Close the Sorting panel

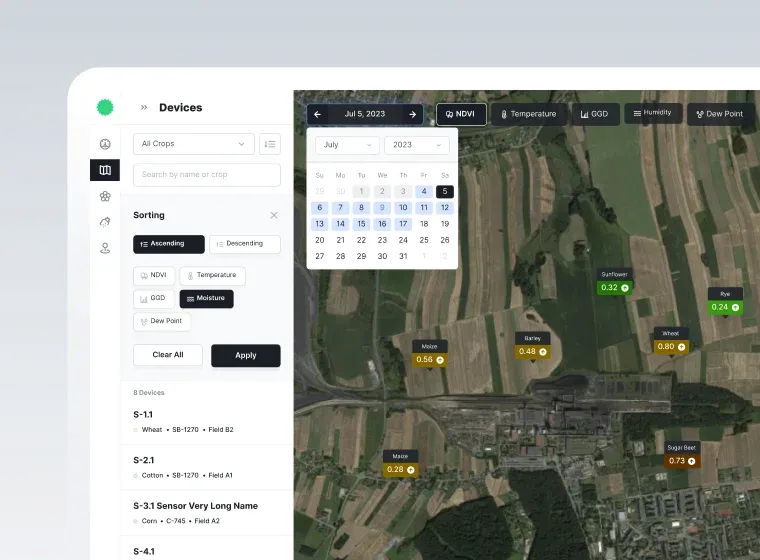click(274, 215)
